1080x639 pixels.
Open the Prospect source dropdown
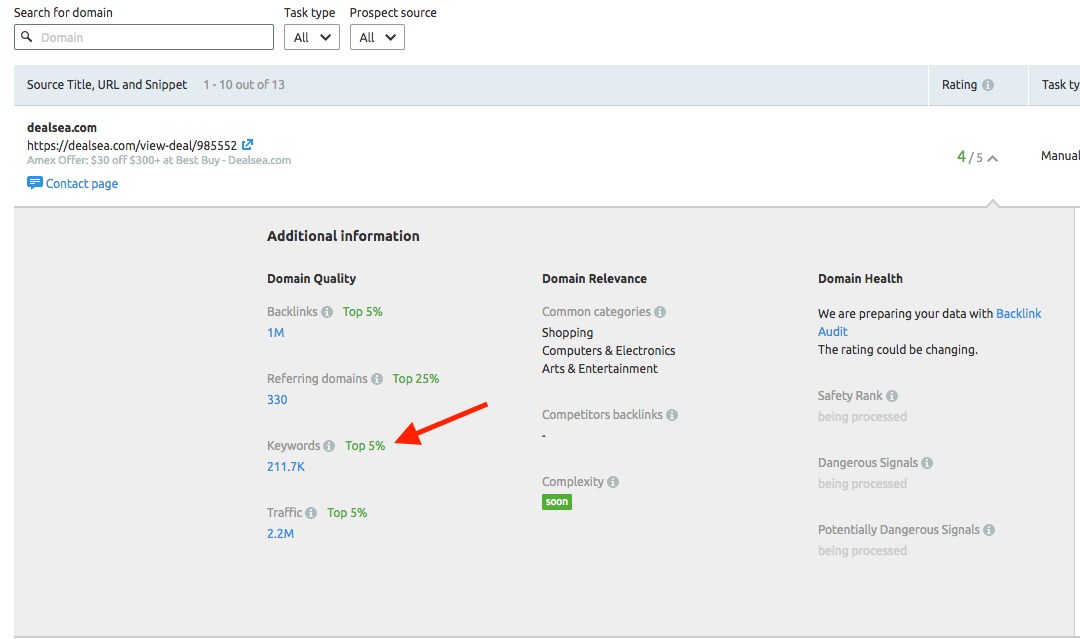point(377,37)
